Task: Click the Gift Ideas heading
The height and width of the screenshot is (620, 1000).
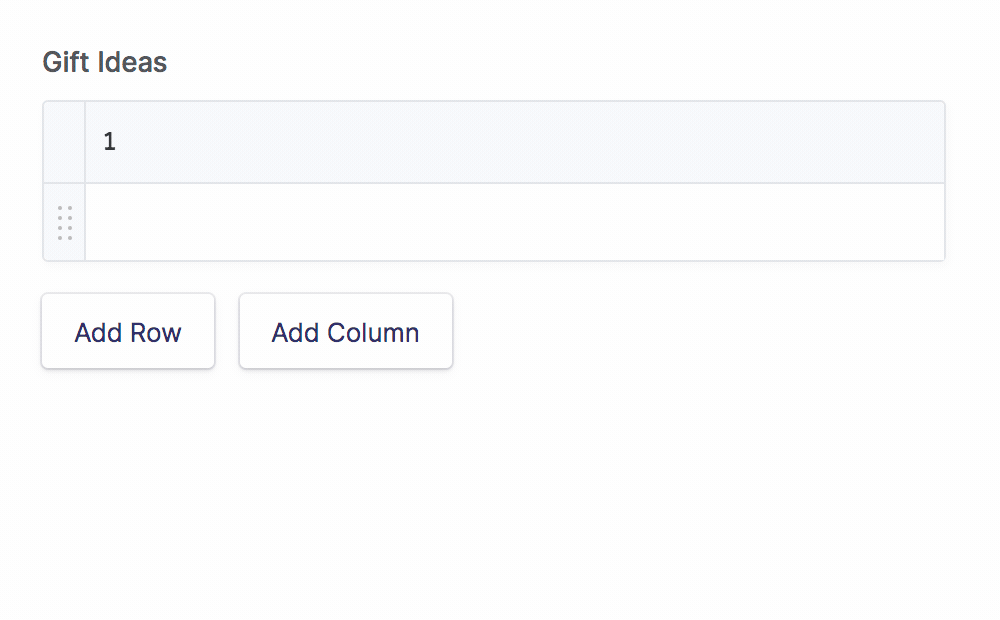Action: pos(103,62)
